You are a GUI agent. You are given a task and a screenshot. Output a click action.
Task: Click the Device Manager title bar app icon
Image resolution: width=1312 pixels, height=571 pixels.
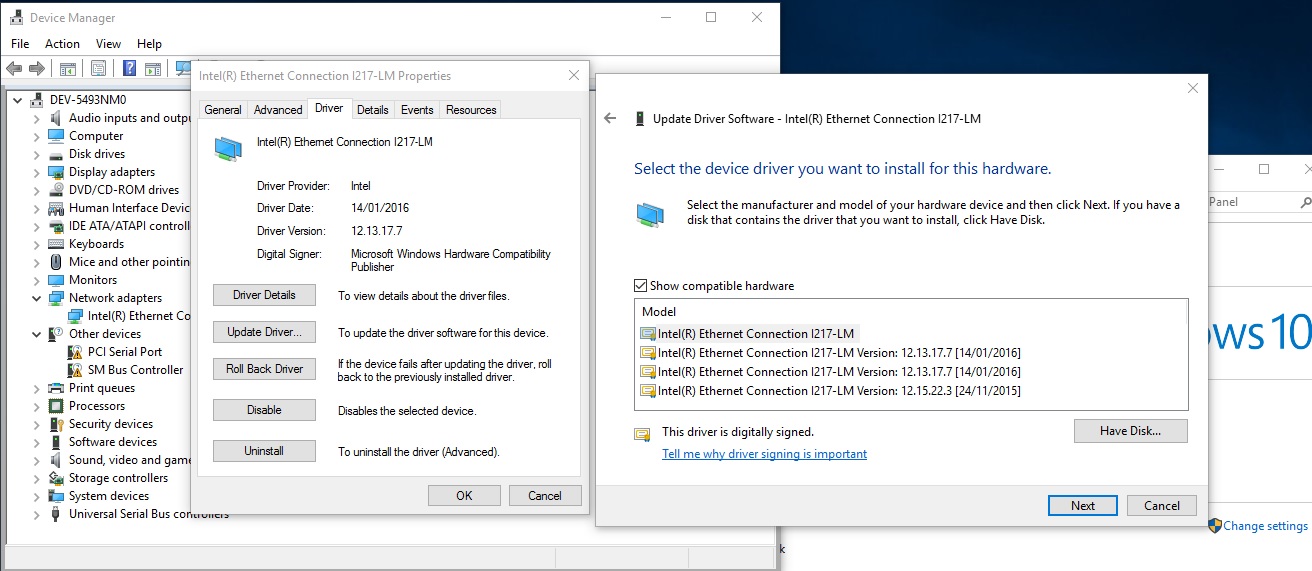(x=16, y=18)
